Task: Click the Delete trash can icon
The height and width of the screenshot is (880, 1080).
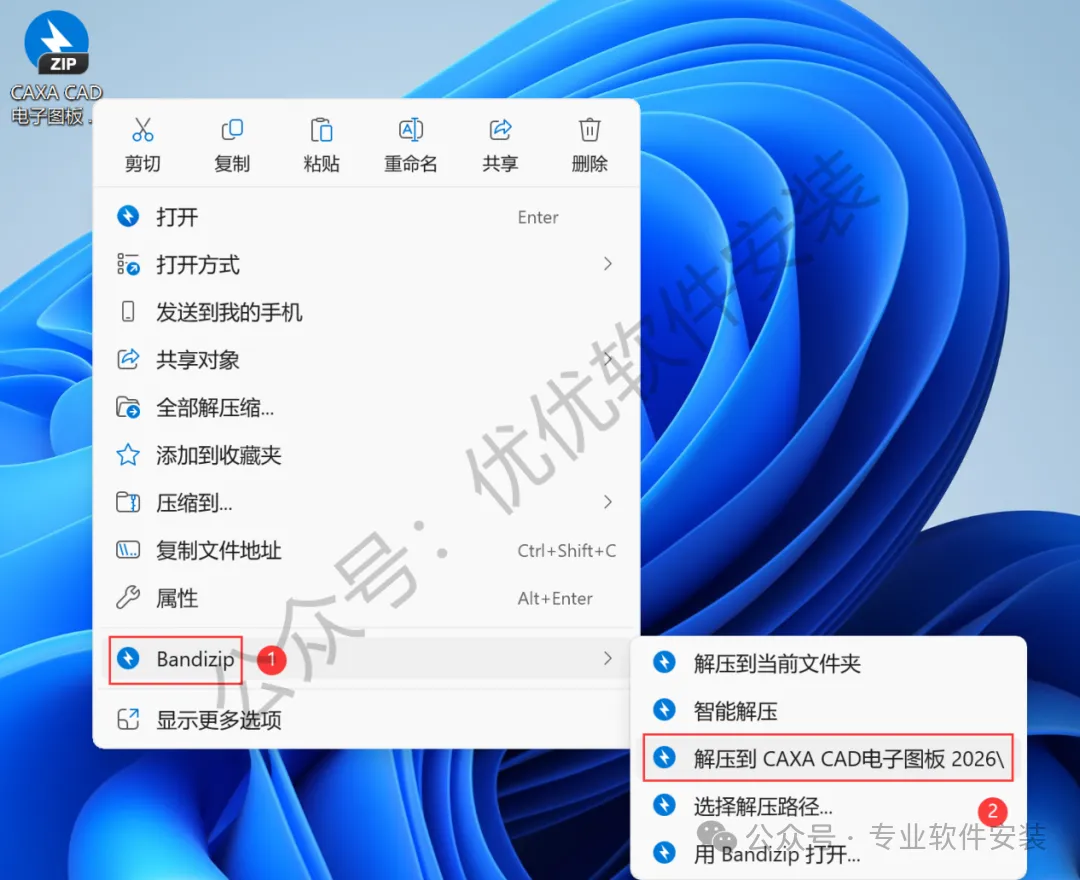Action: pyautogui.click(x=590, y=129)
